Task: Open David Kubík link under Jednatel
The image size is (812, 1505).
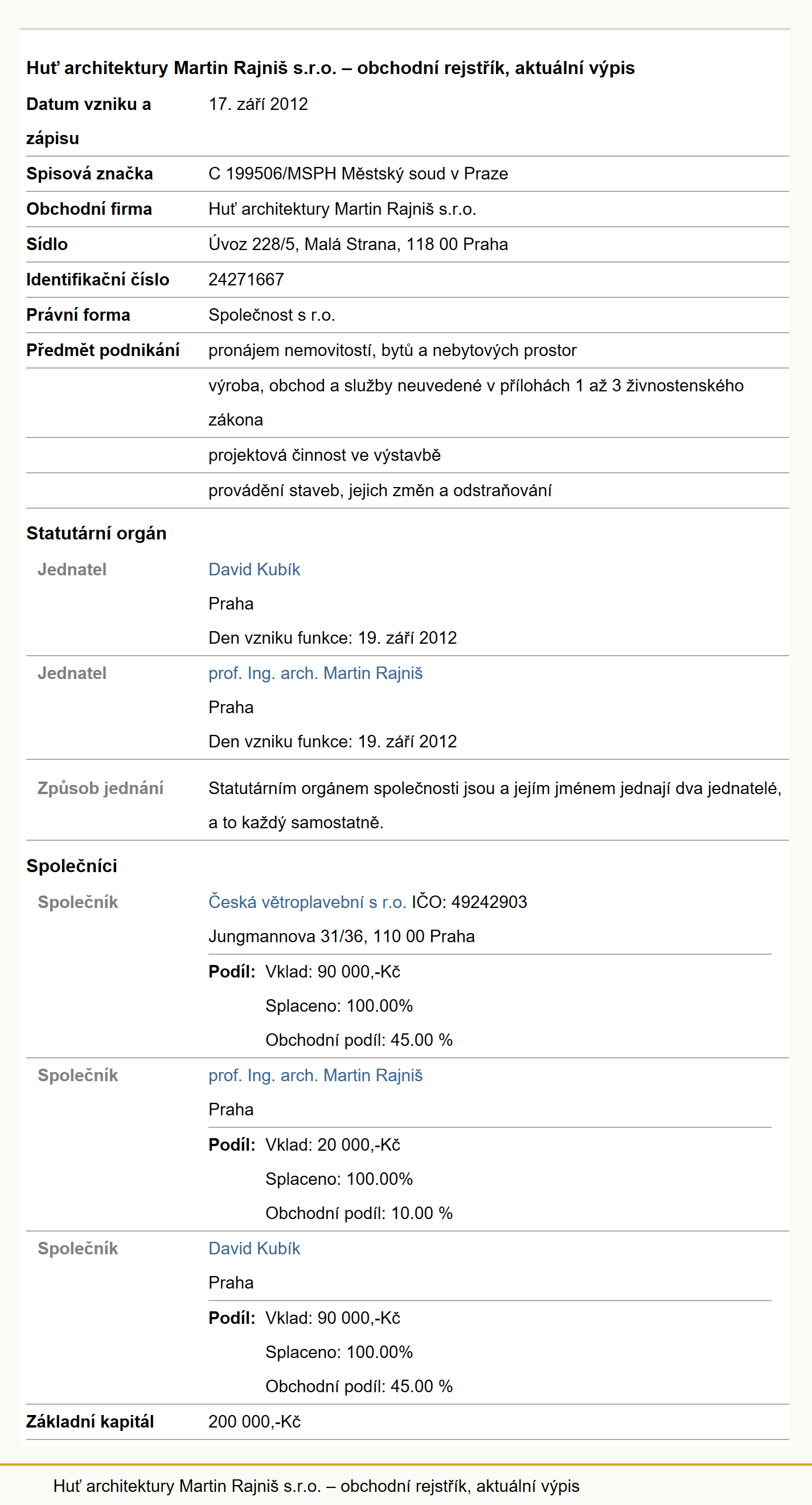Action: click(x=254, y=569)
